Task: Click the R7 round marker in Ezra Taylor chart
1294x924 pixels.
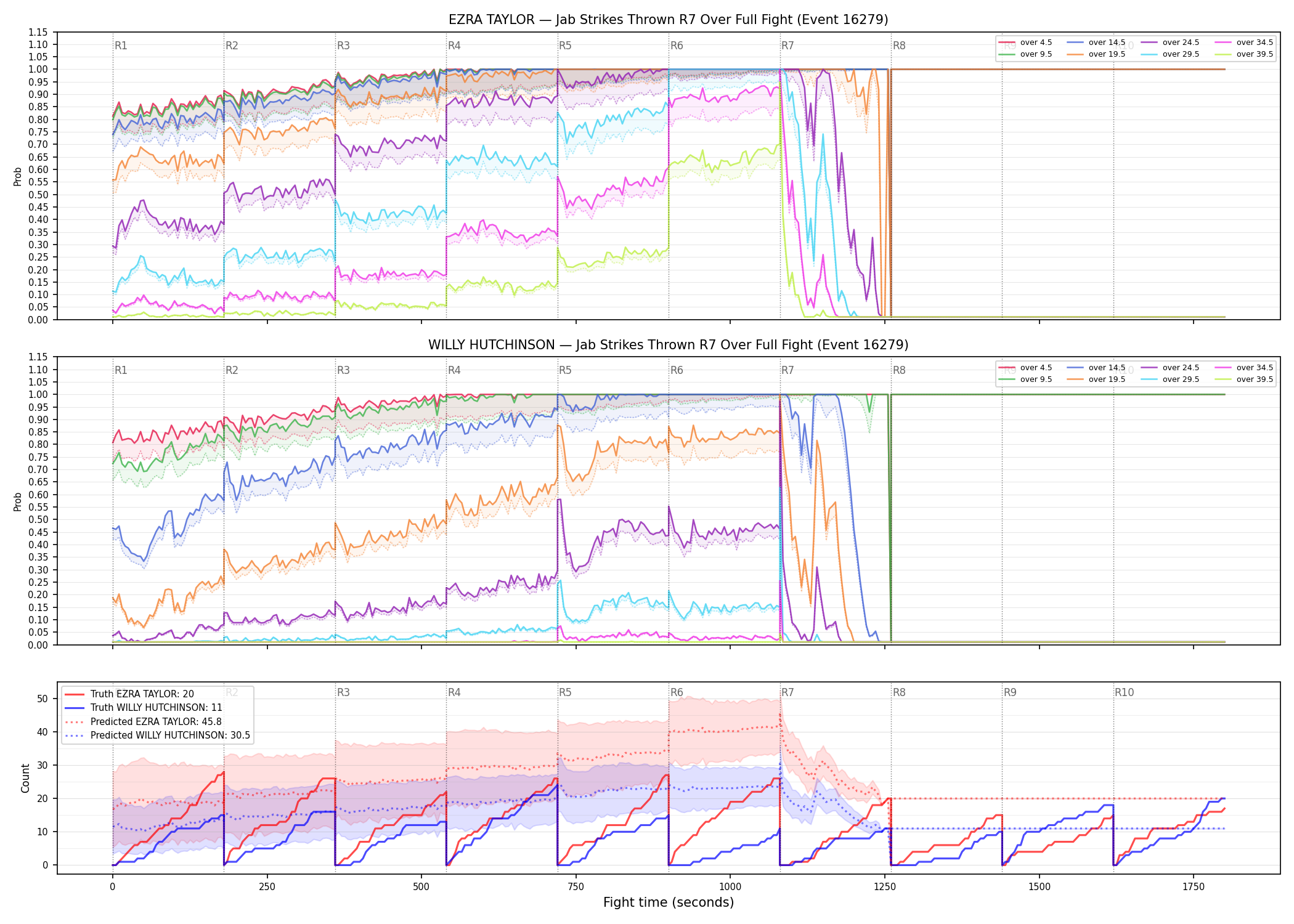Action: pyautogui.click(x=787, y=46)
